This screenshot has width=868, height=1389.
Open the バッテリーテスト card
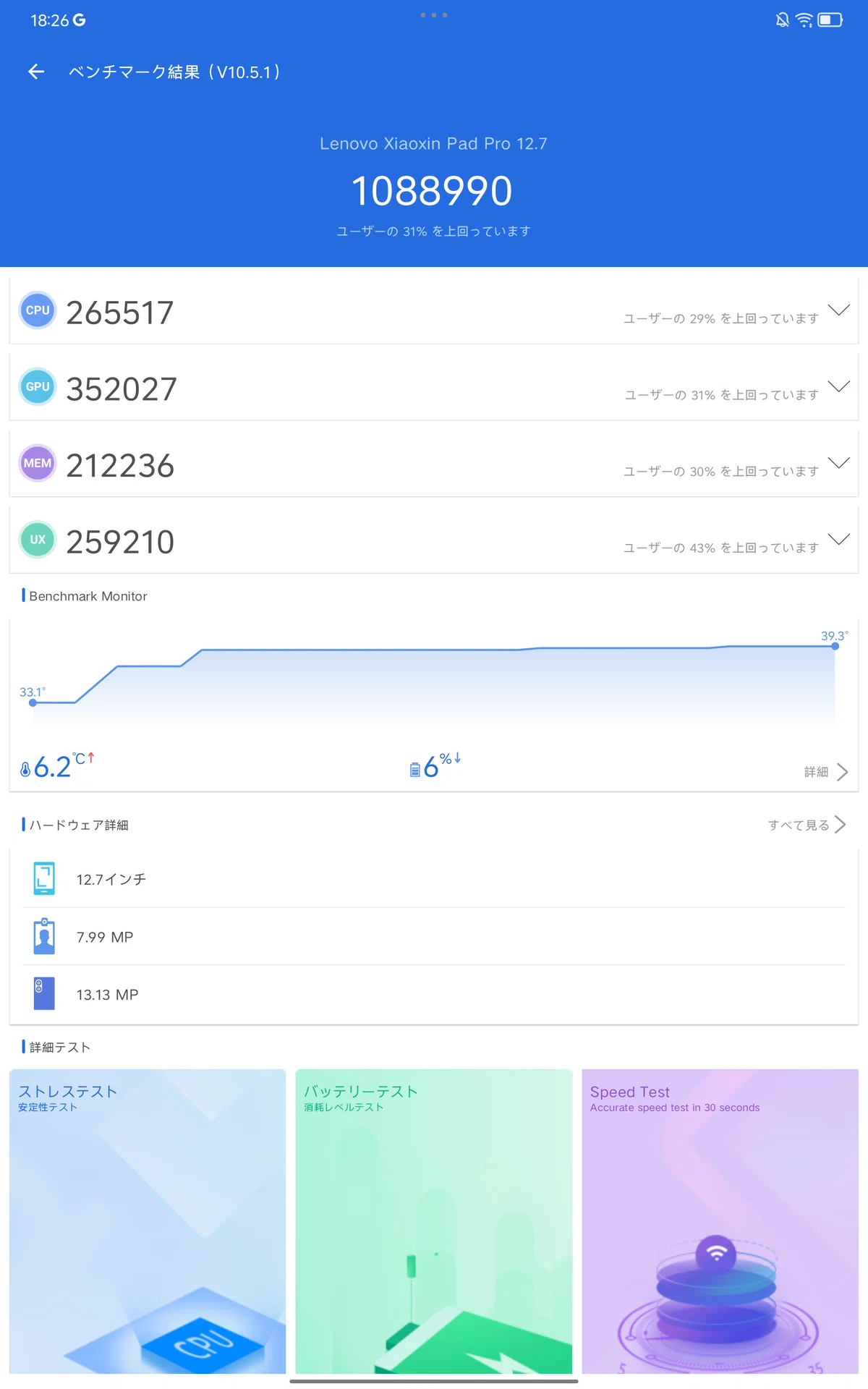pos(434,1221)
